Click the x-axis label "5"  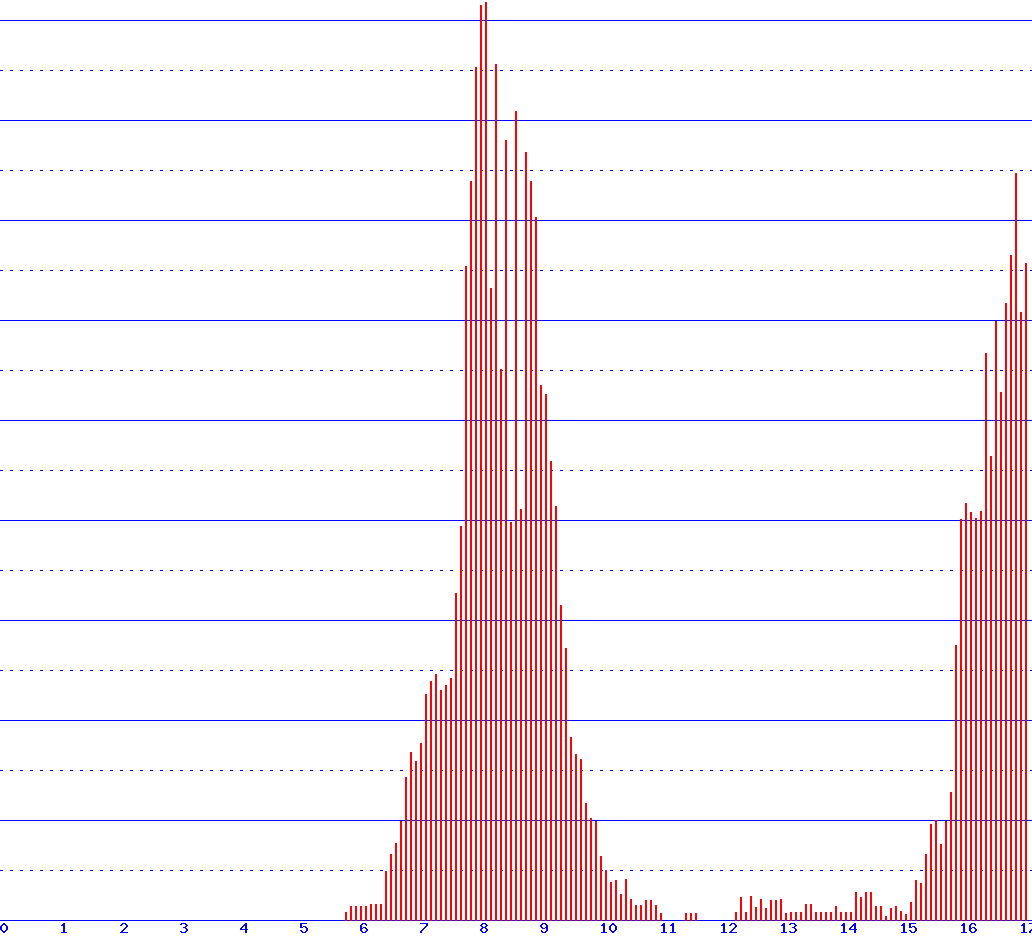[x=303, y=929]
